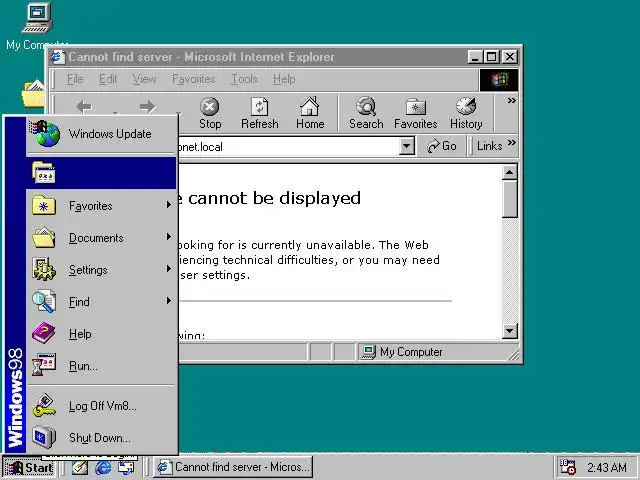Click the Task Scheduler tray icon
The image size is (640, 480).
point(567,467)
